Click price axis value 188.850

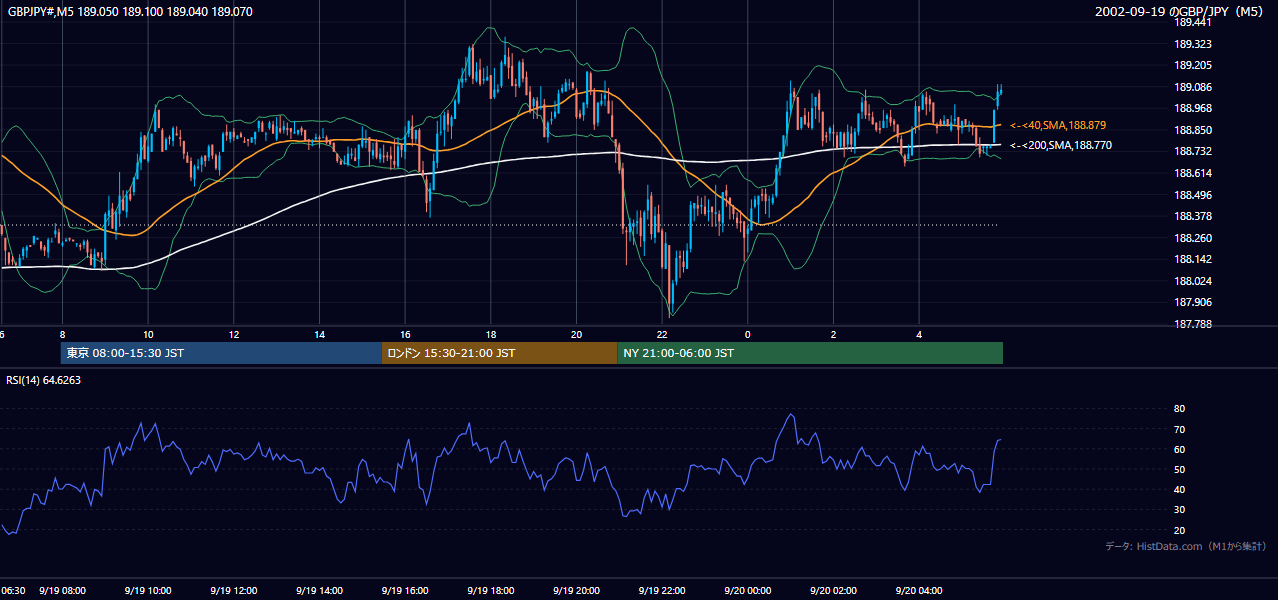pos(1193,130)
